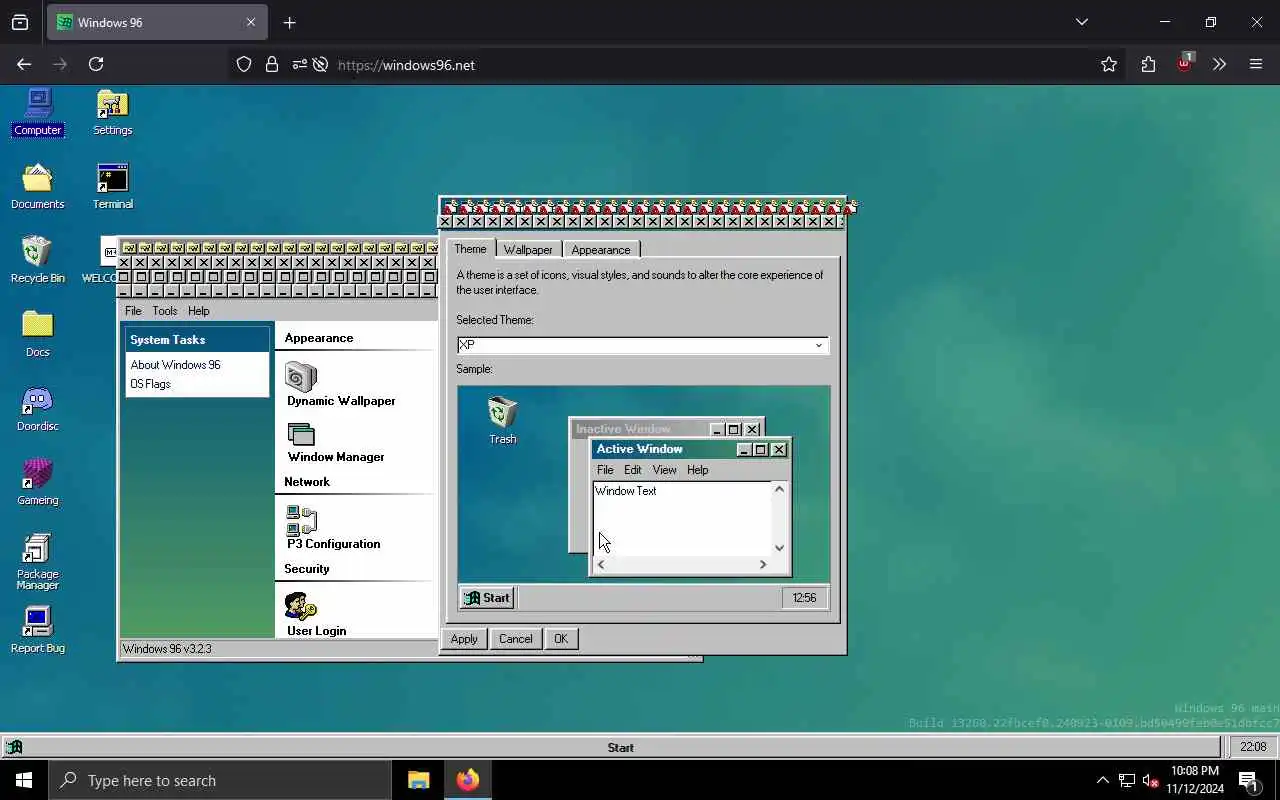The image size is (1280, 800).
Task: Open the Firefox tab list dropdown
Action: [1082, 22]
